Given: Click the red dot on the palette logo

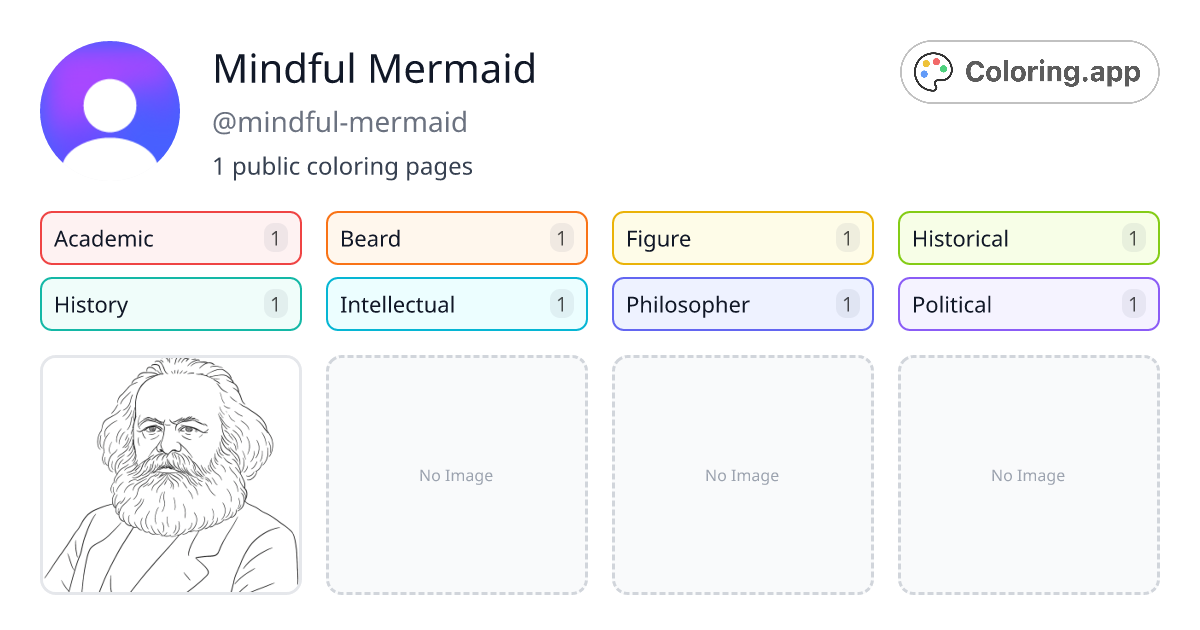Looking at the screenshot, I should click(x=936, y=61).
